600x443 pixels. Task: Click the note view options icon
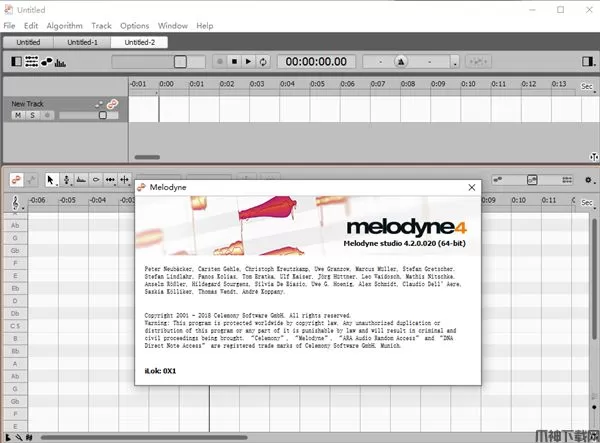567,180
